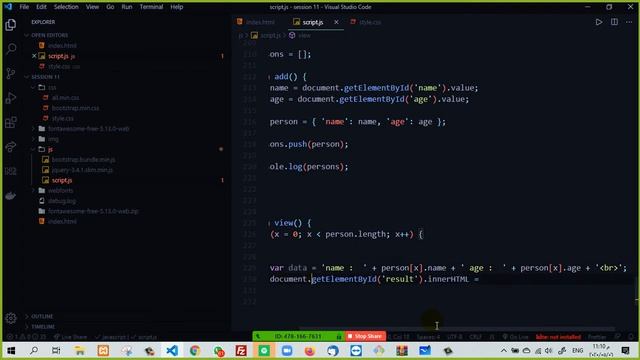Viewport: 640px width, 360px height.
Task: Switch to Visual Studio Code taskbar icon
Action: [x=172, y=351]
